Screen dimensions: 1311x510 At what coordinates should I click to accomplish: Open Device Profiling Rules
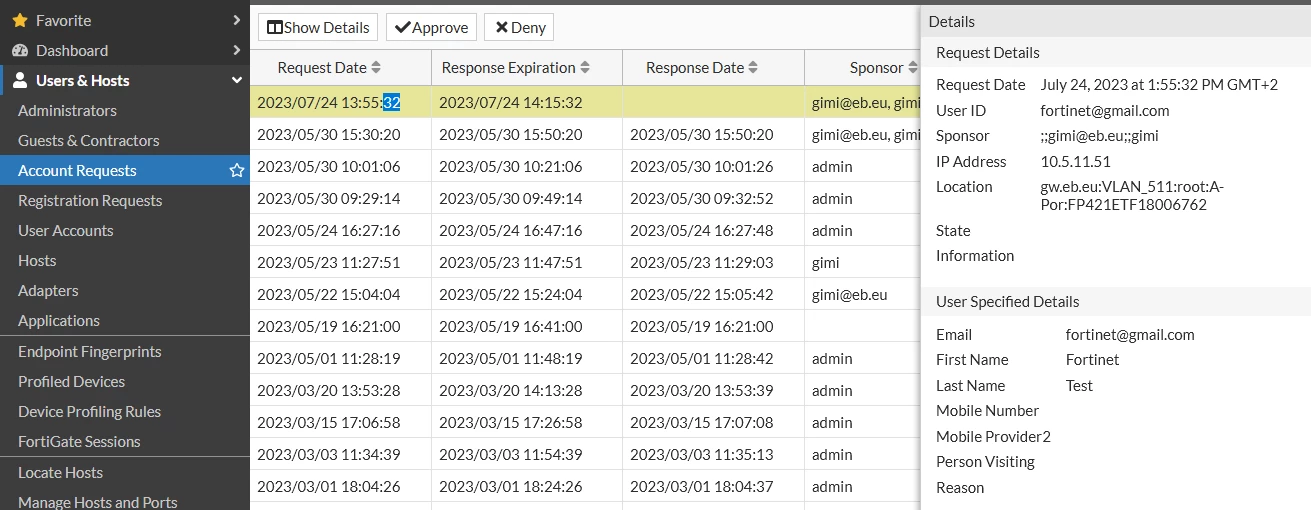tap(89, 412)
